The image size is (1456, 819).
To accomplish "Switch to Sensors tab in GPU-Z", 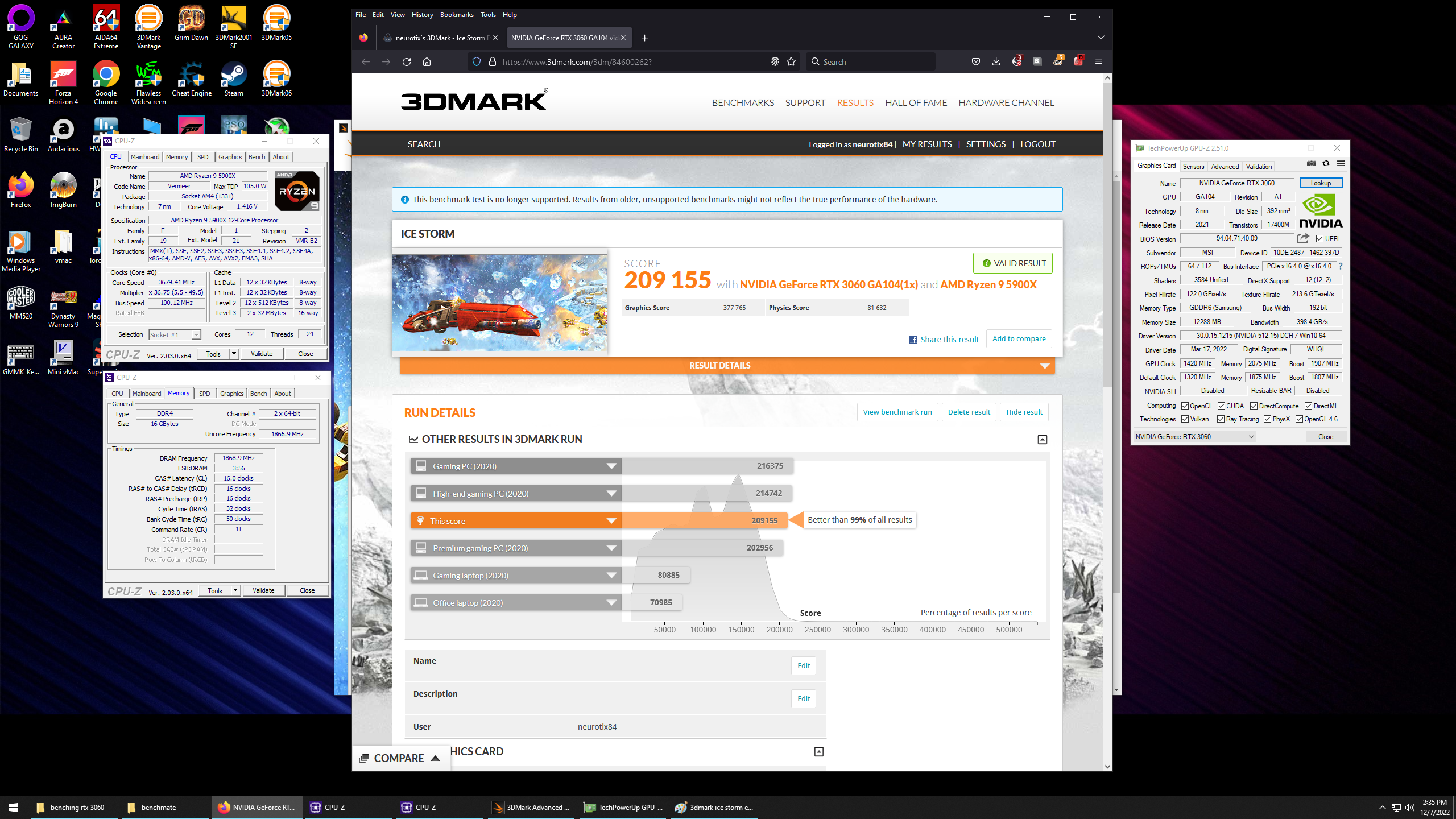I will pos(1193,167).
